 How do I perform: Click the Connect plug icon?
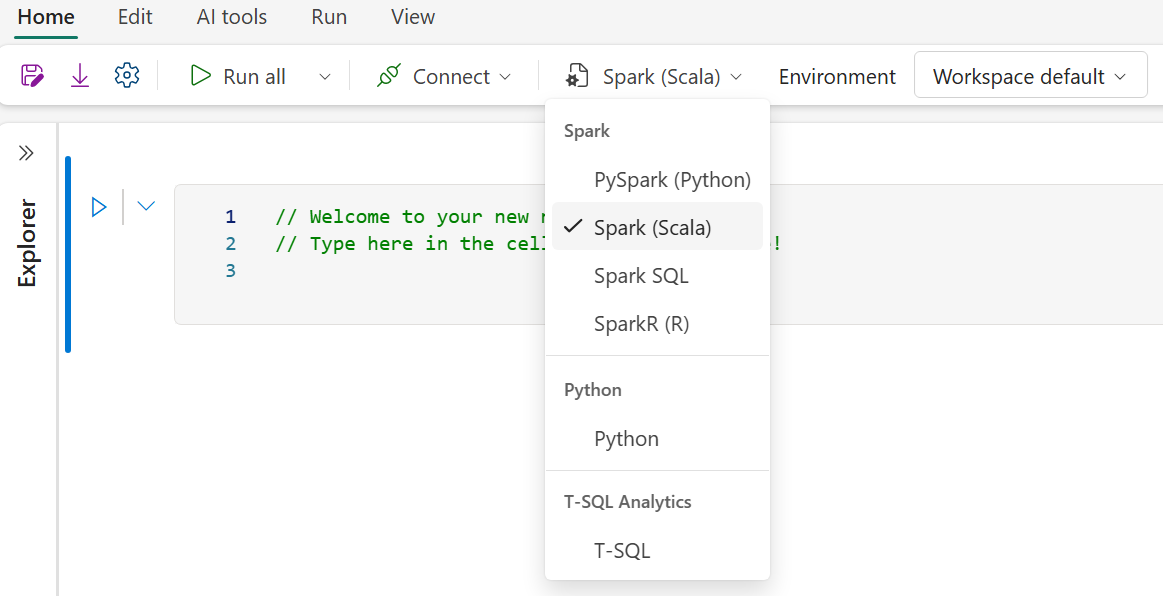[389, 76]
